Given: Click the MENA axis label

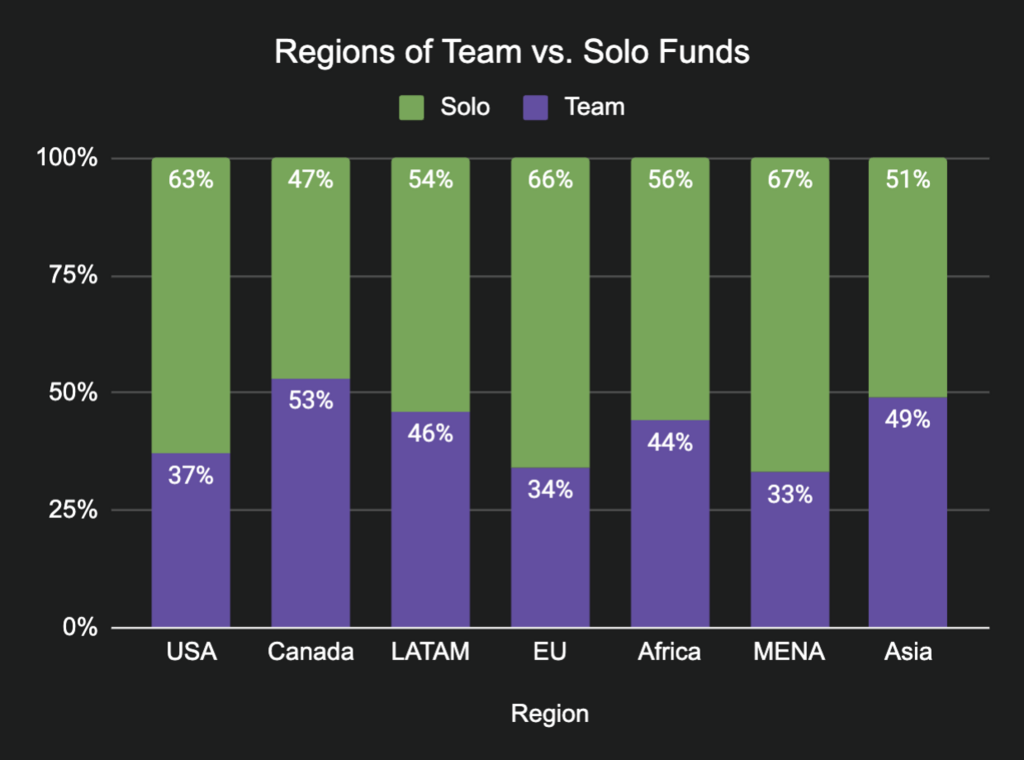Looking at the screenshot, I should click(789, 653).
